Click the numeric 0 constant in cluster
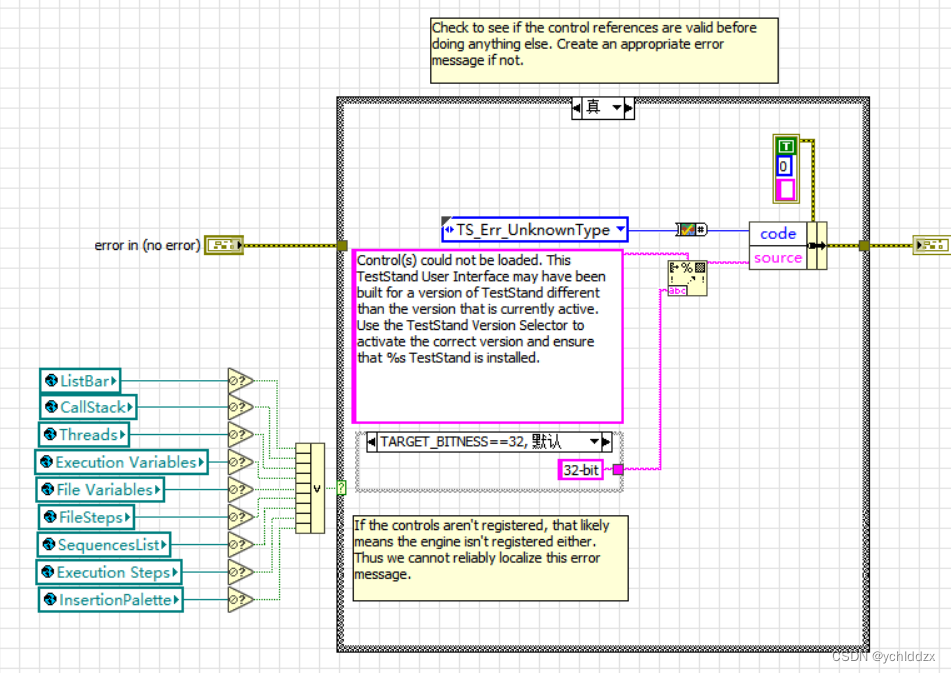 tap(784, 166)
